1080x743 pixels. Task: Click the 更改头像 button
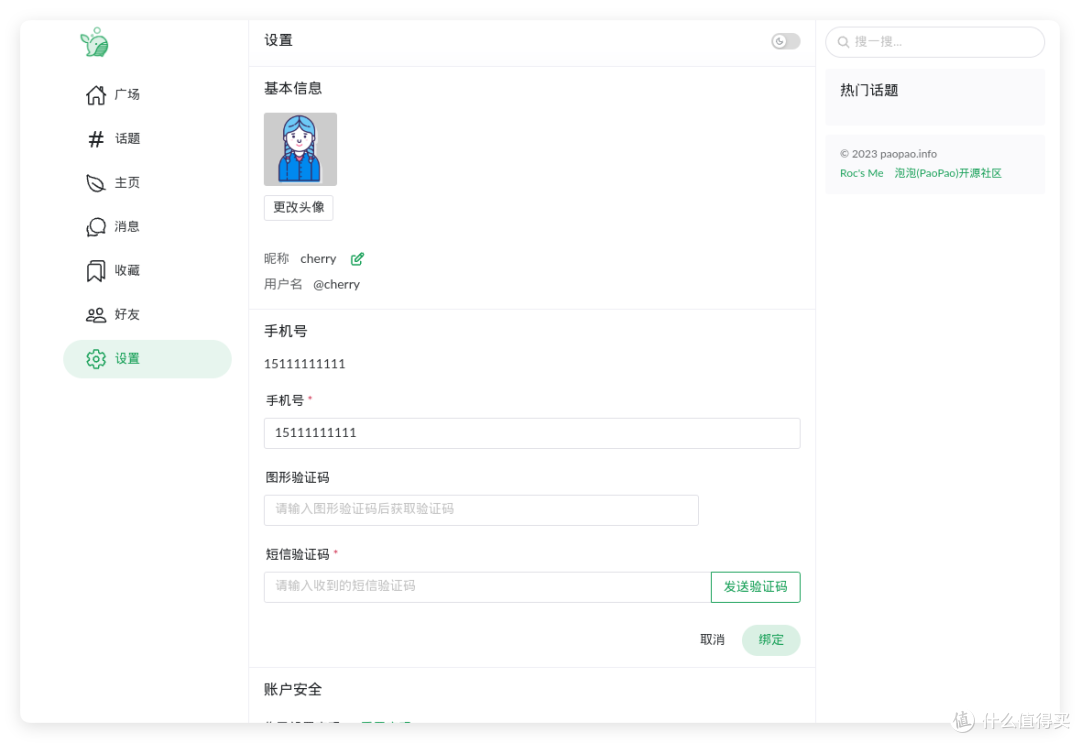point(298,207)
